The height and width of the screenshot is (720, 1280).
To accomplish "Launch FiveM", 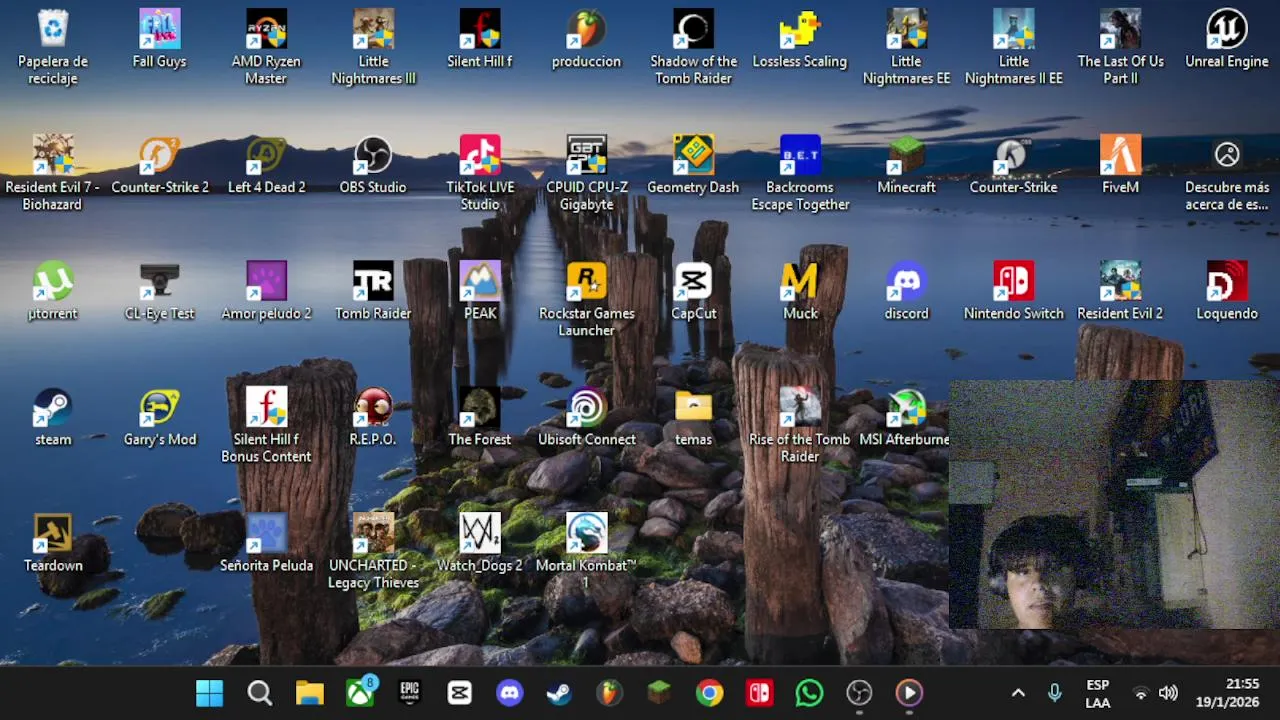I will click(1120, 165).
